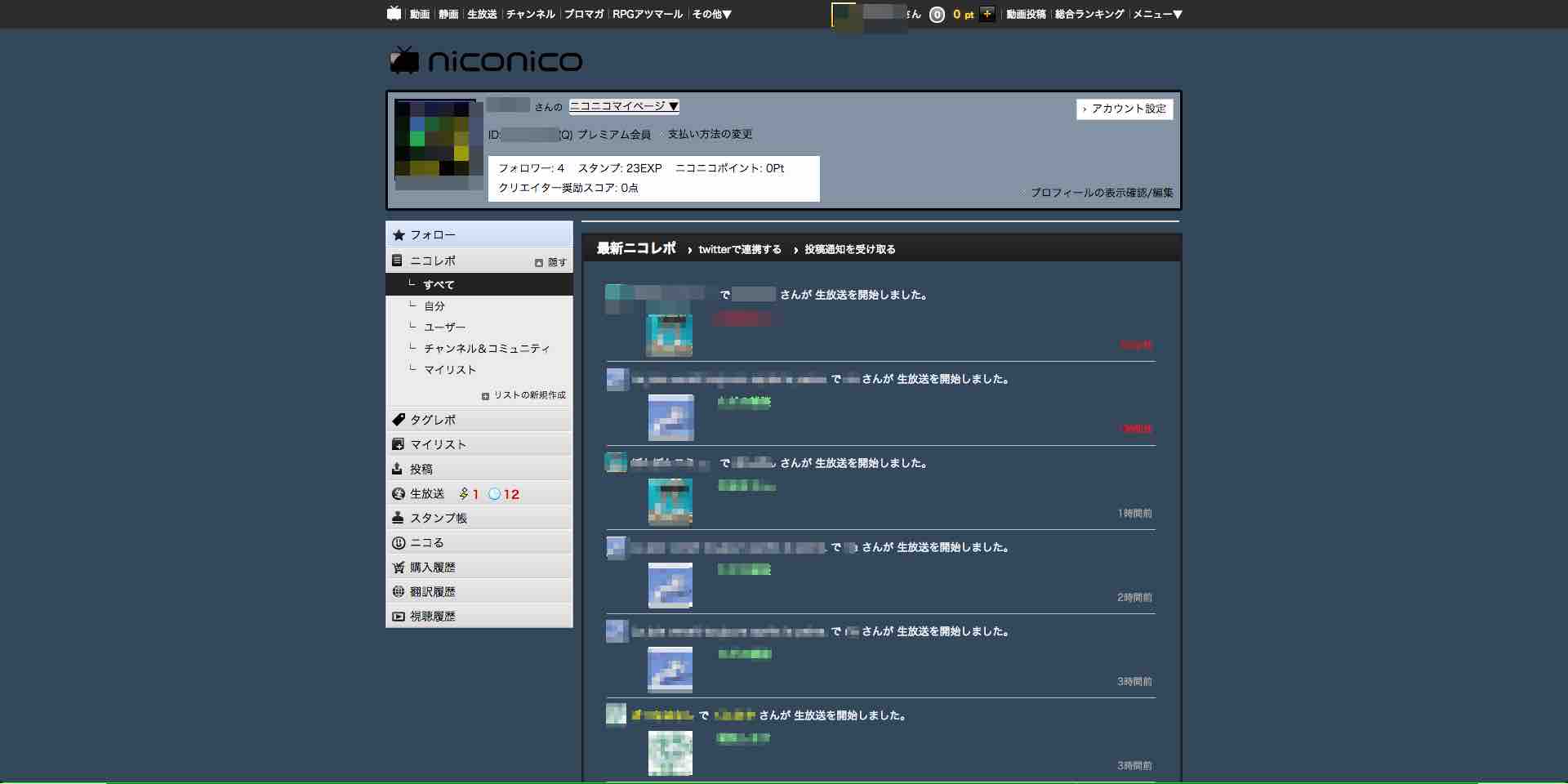Screen dimensions: 1568x784
Task: Click 投稿通知を受け取る link
Action: (849, 249)
